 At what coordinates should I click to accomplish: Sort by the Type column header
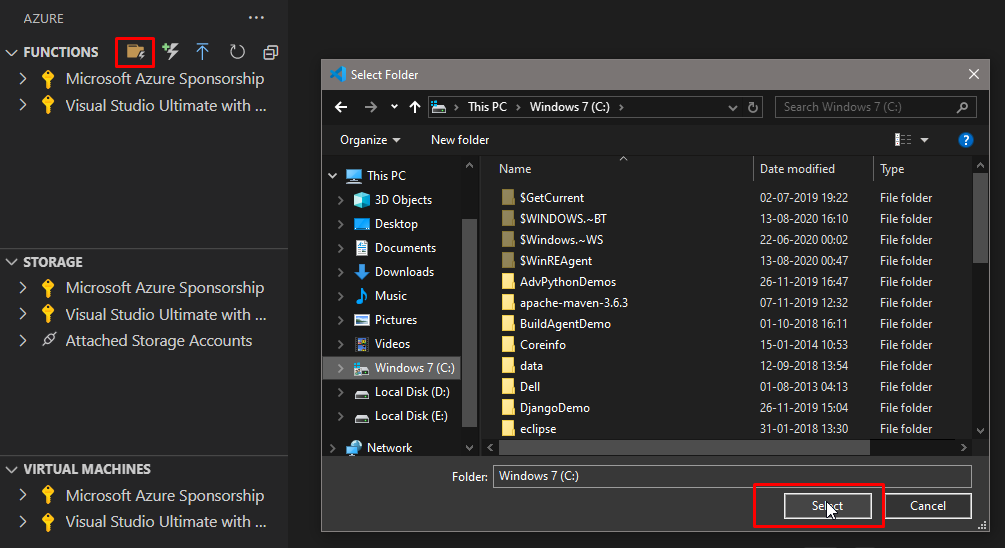coord(892,169)
